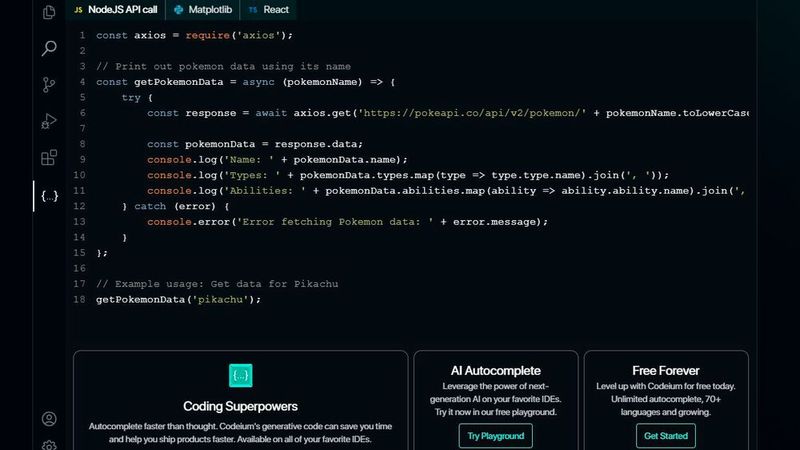Click the 'try {' line 5
Screen dimensions: 800x450
(137, 97)
